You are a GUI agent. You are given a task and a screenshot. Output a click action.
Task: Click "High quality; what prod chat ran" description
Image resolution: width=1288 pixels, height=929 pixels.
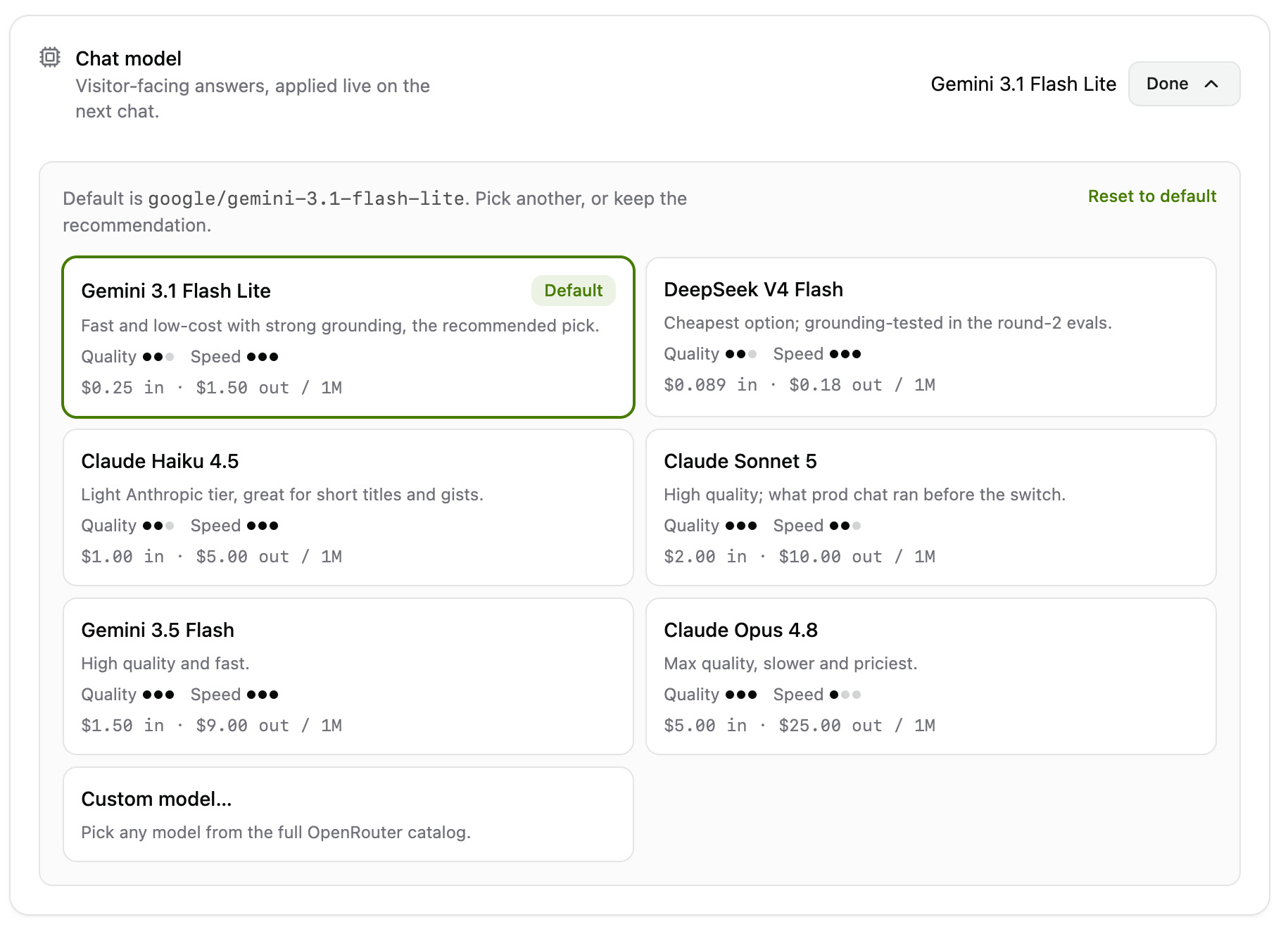[864, 495]
